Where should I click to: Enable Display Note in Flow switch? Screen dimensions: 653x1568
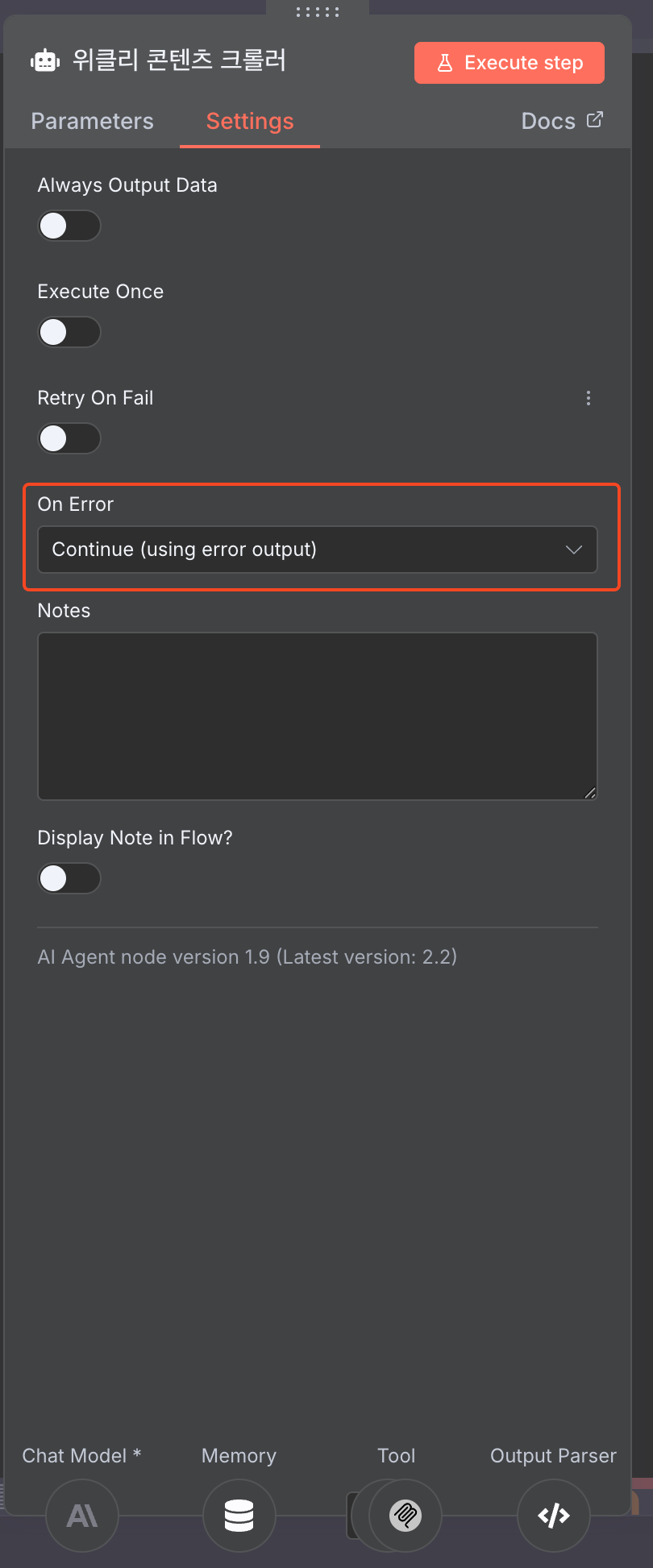click(x=69, y=878)
